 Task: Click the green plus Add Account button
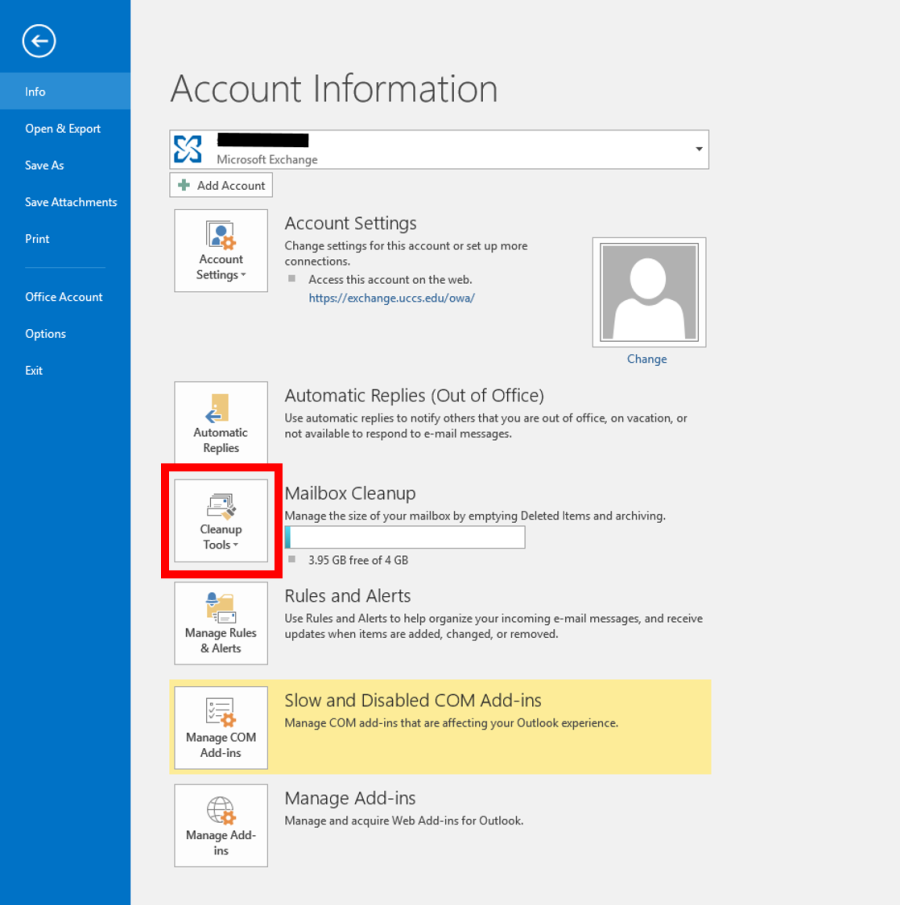click(x=221, y=185)
